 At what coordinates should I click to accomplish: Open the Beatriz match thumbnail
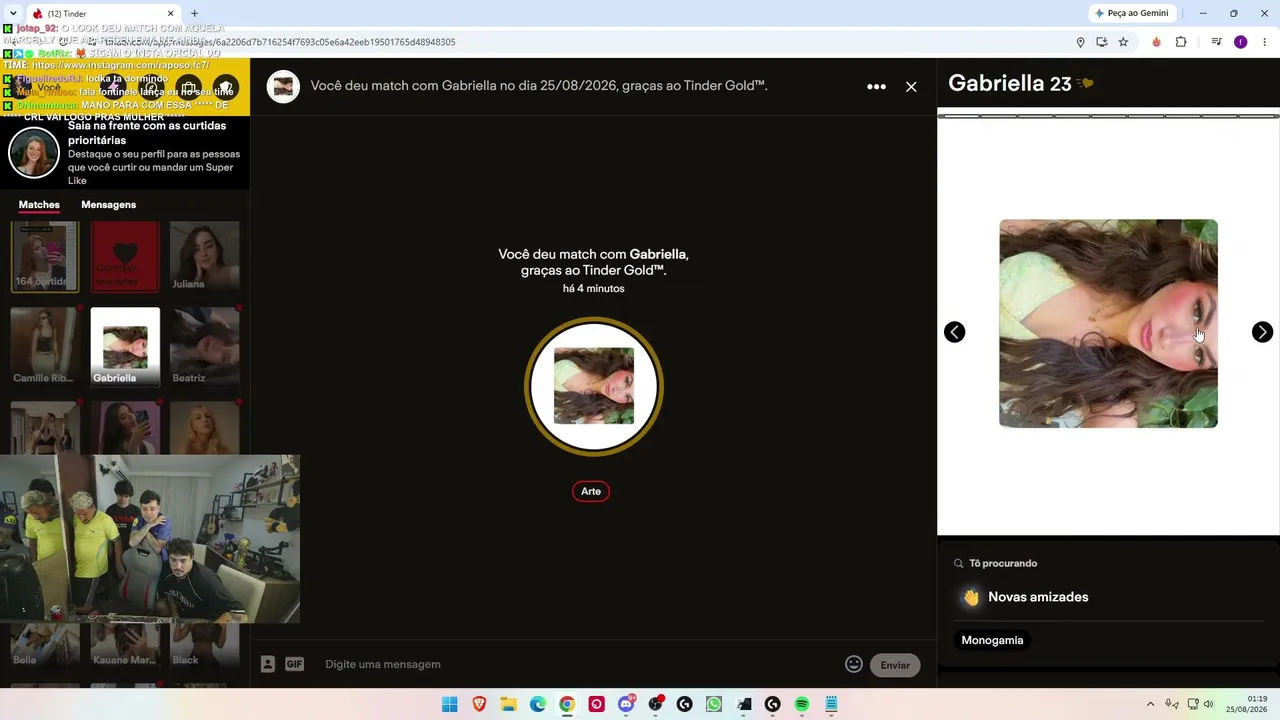pos(205,347)
